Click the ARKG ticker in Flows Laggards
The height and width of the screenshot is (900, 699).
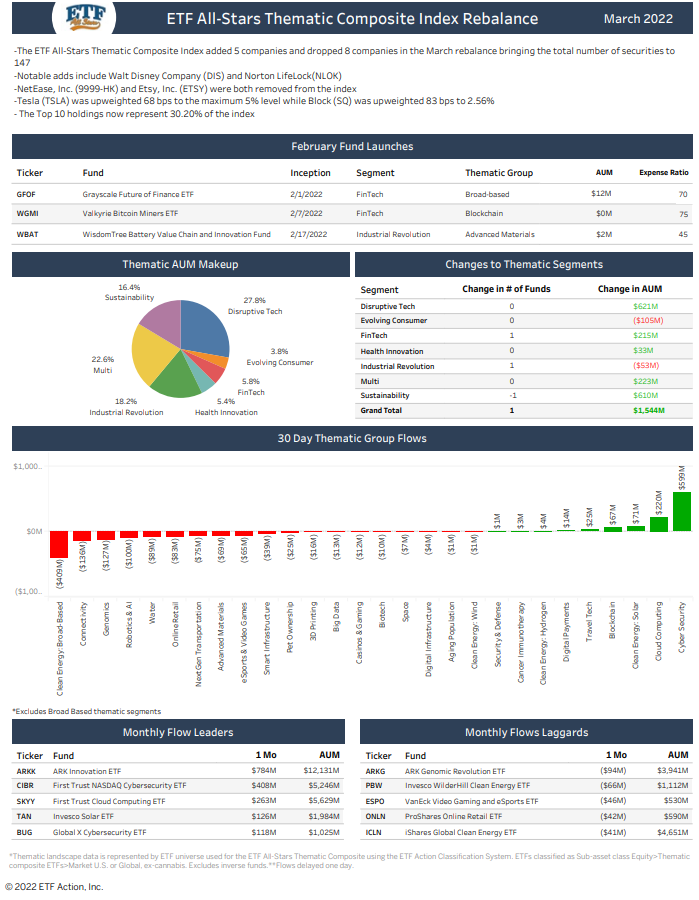[375, 771]
